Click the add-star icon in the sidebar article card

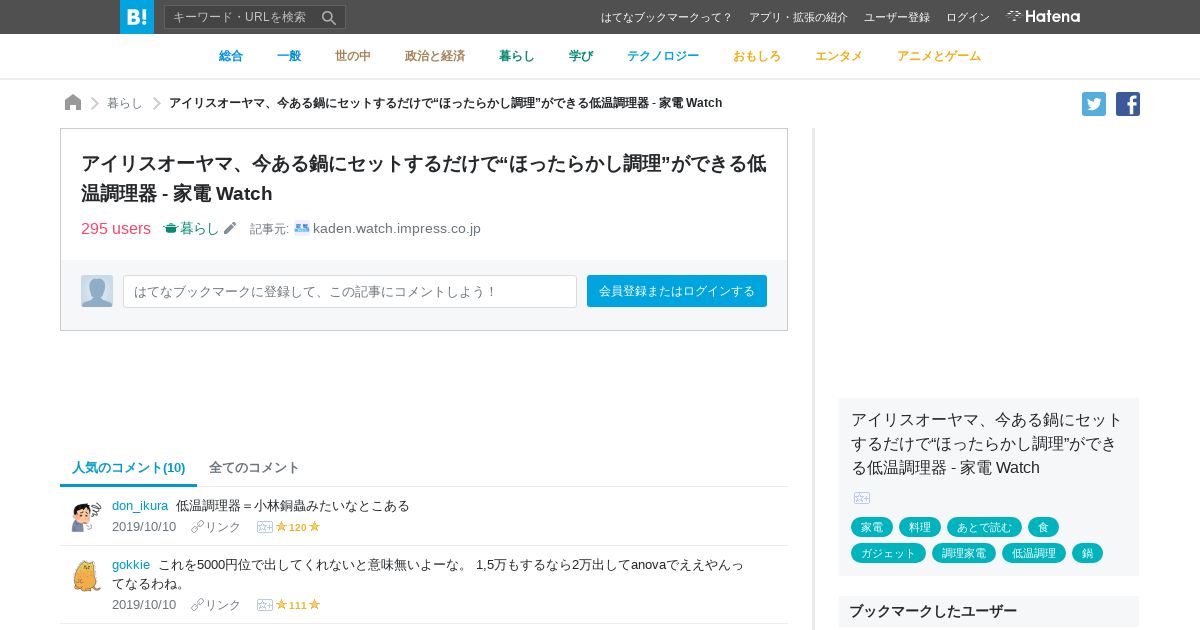click(862, 498)
